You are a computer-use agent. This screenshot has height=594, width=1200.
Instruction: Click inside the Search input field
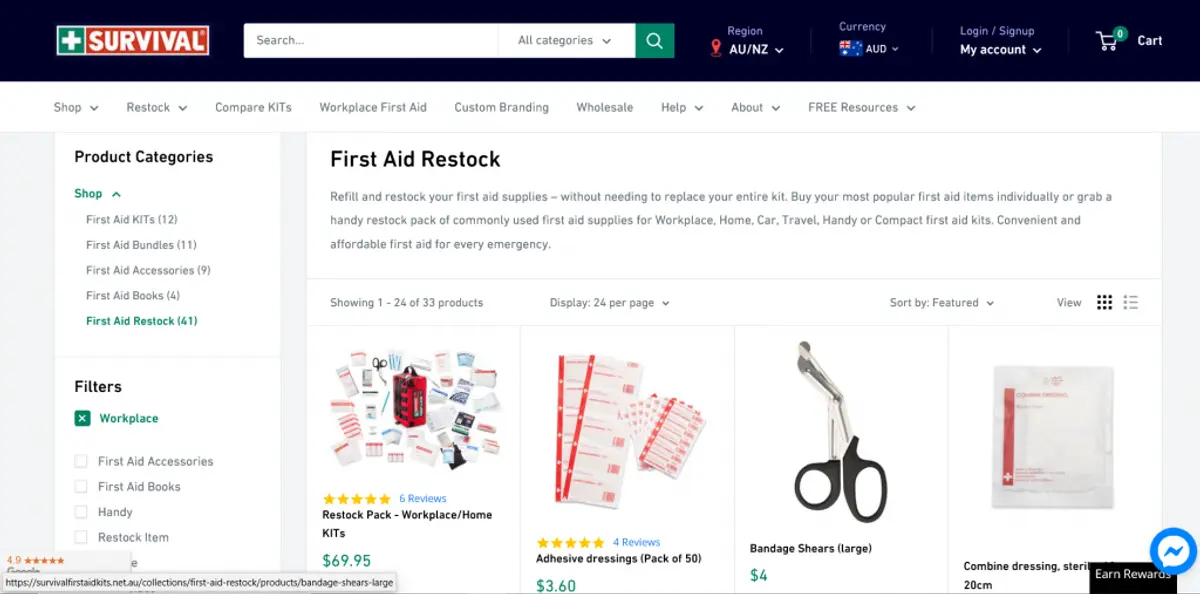pyautogui.click(x=371, y=41)
